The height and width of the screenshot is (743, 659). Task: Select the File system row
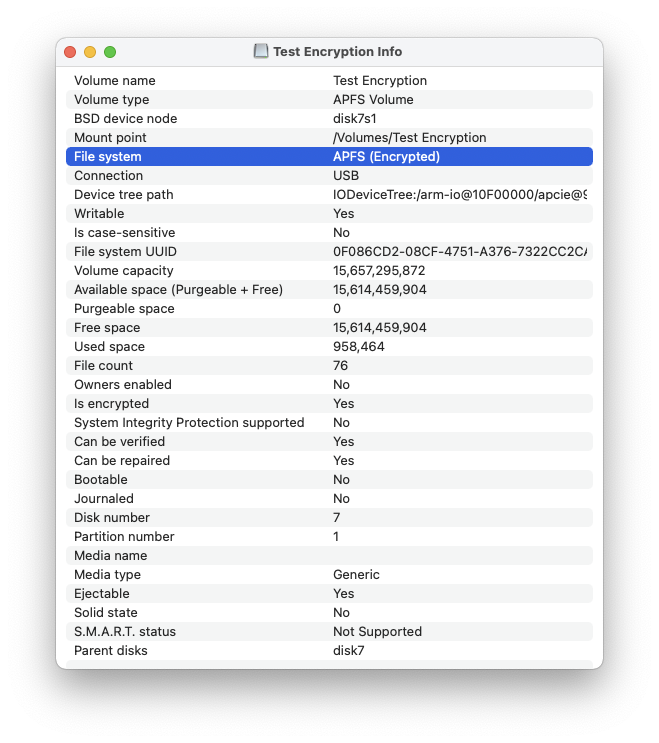click(329, 157)
